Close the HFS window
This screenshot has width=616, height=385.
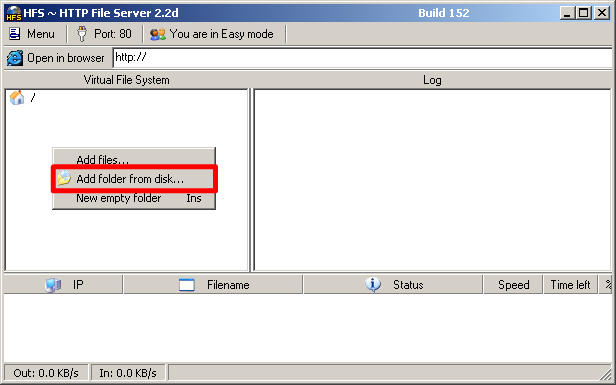pyautogui.click(x=602, y=13)
